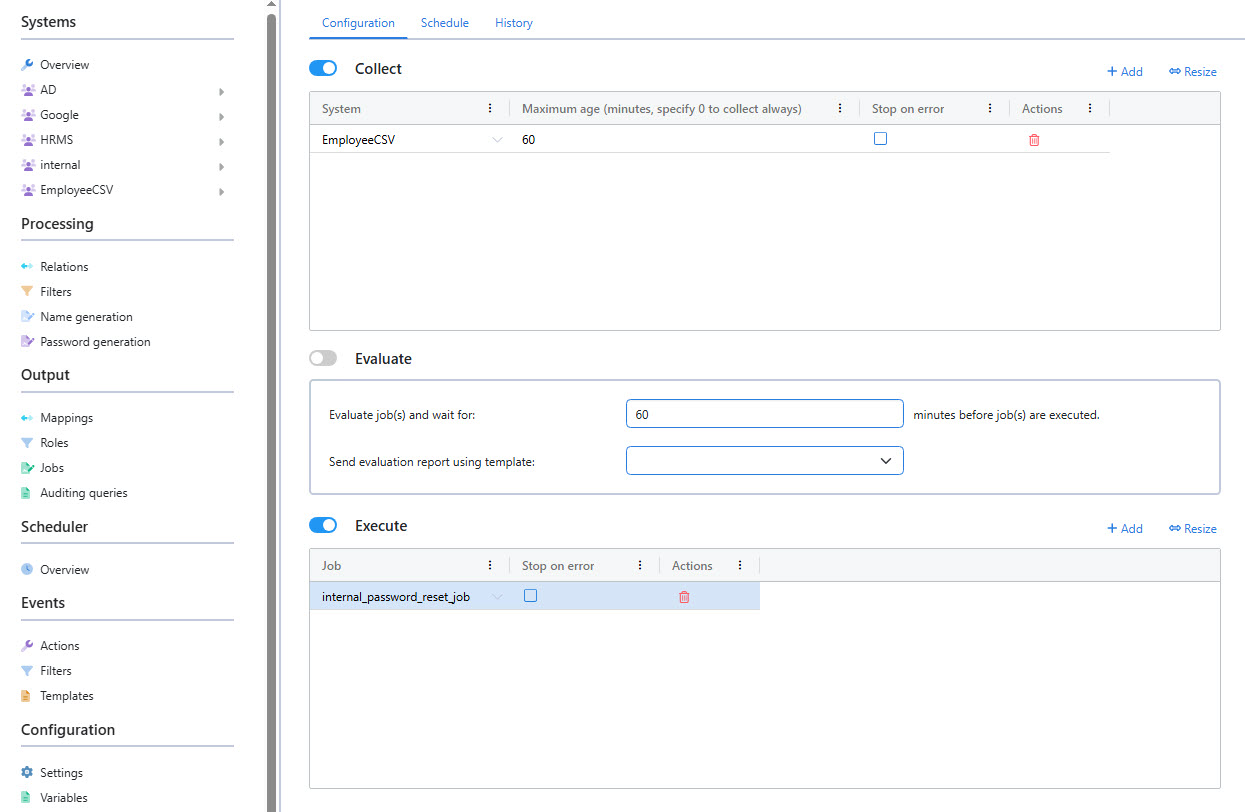Viewport: 1245px width, 812px height.
Task: Expand the AD system tree entry
Action: [221, 89]
